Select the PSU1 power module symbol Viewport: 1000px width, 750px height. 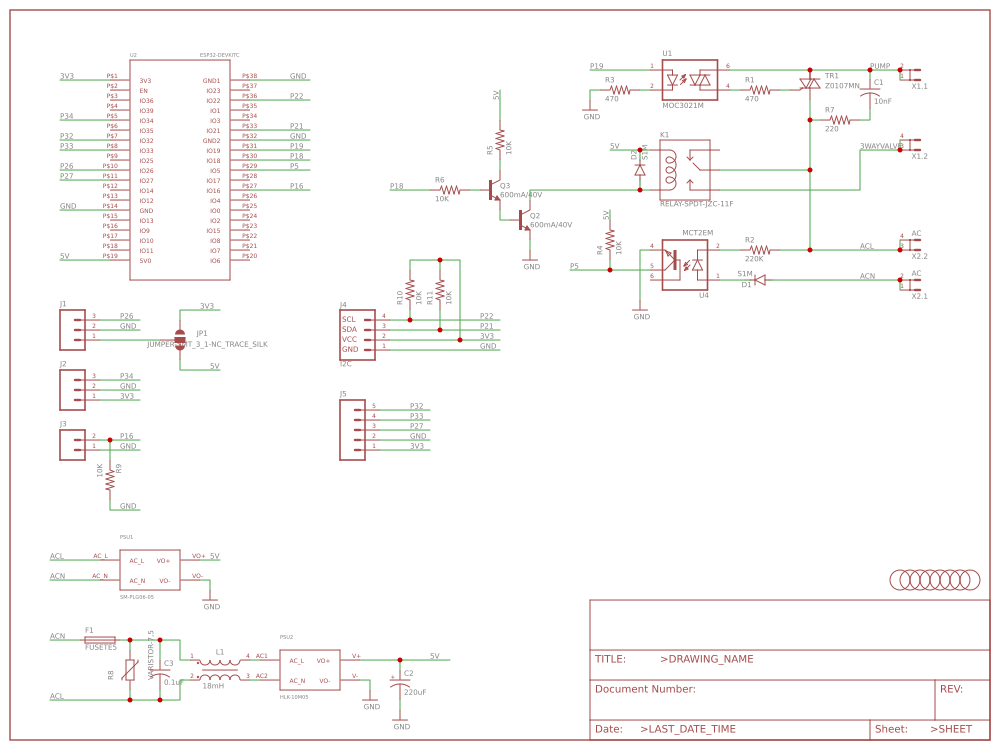click(x=150, y=570)
